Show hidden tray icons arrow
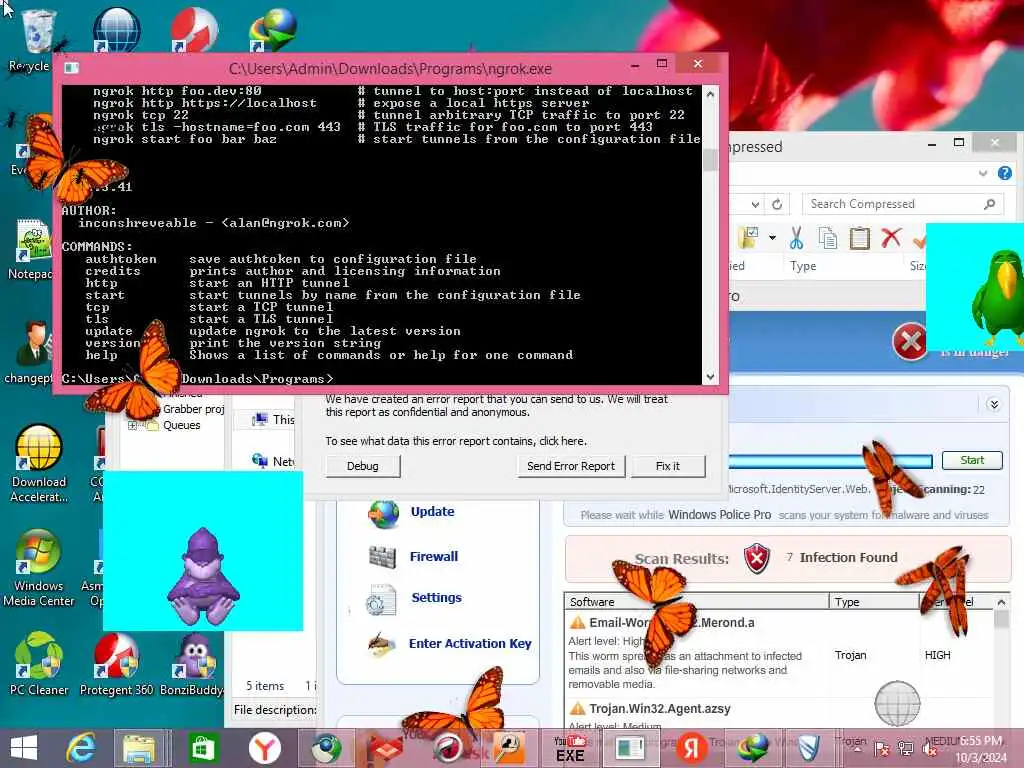Image resolution: width=1024 pixels, height=768 pixels. click(857, 749)
